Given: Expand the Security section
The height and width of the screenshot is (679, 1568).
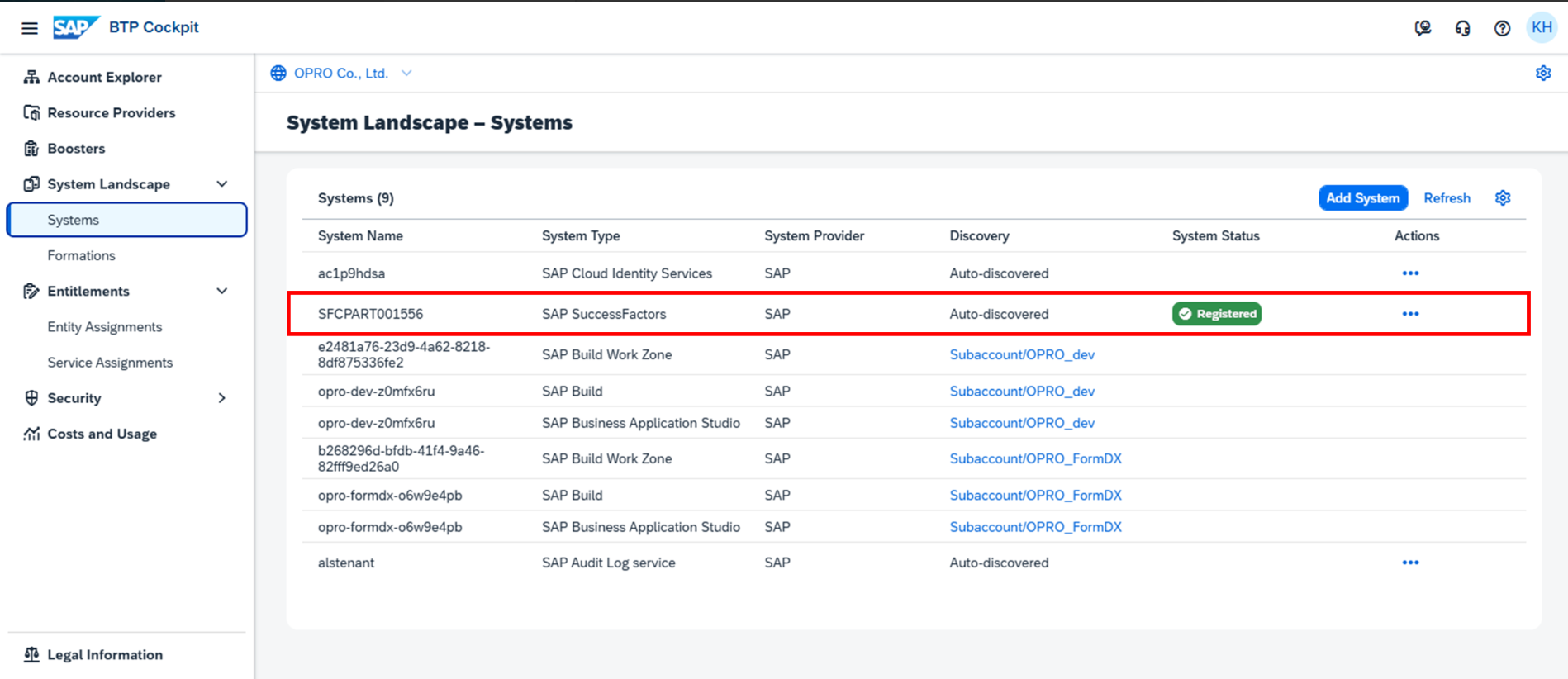Looking at the screenshot, I should [x=221, y=398].
